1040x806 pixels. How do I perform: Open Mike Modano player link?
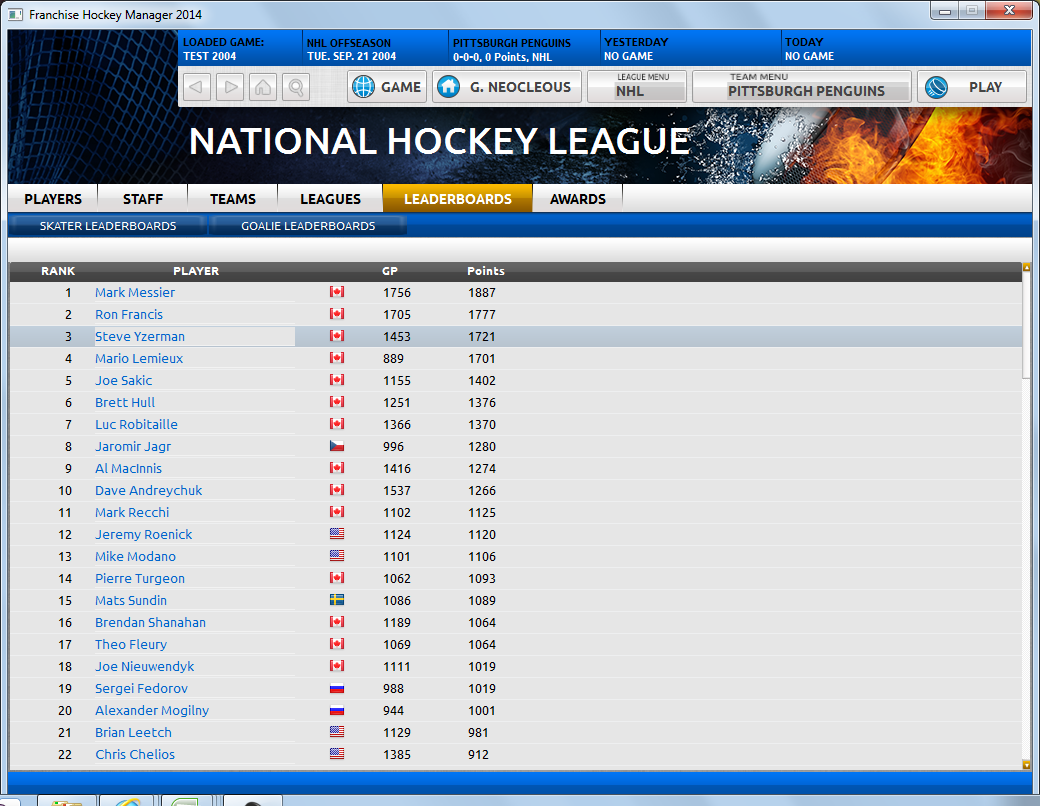coord(135,556)
